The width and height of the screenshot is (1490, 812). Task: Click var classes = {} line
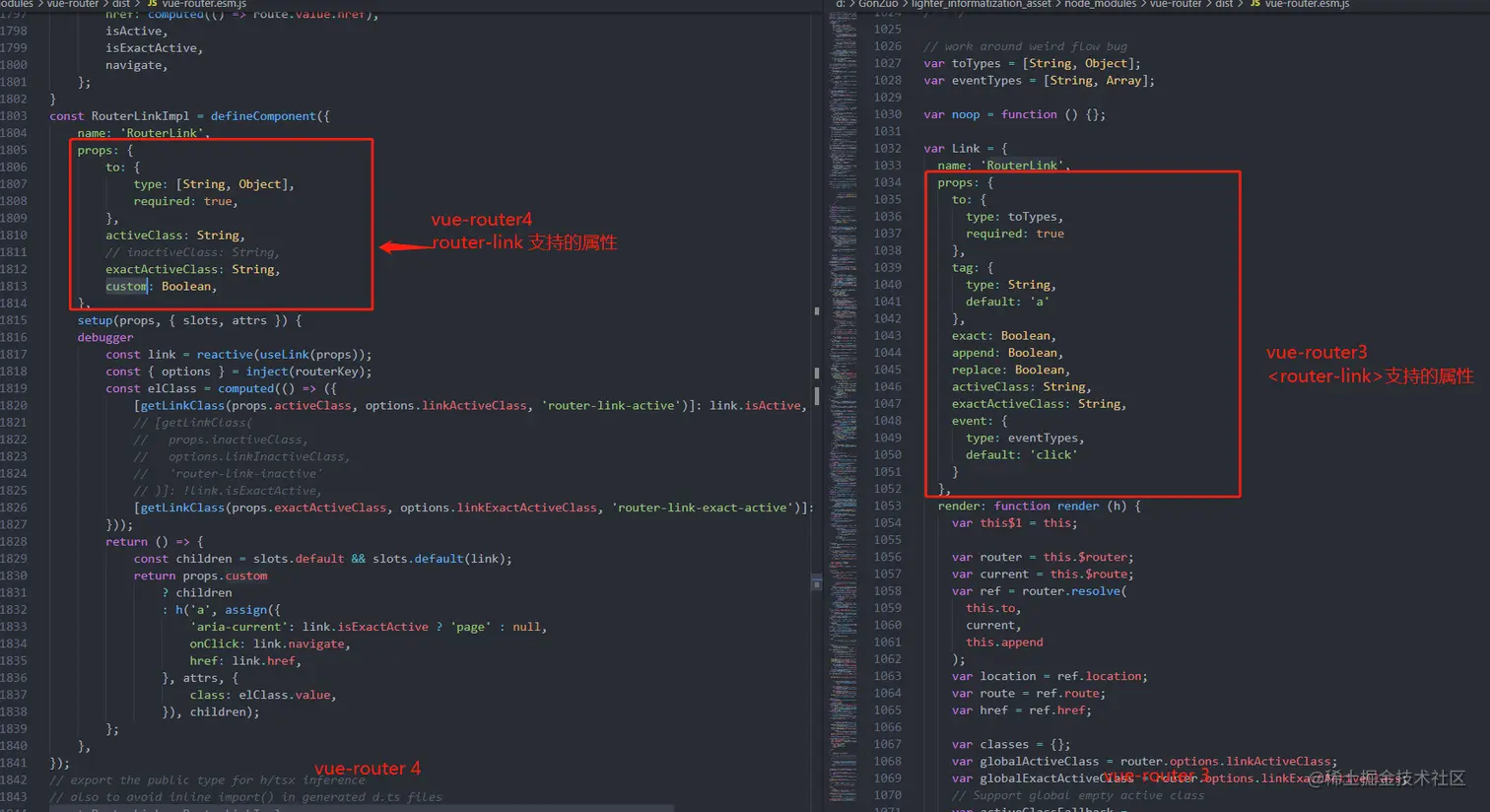tap(1011, 744)
